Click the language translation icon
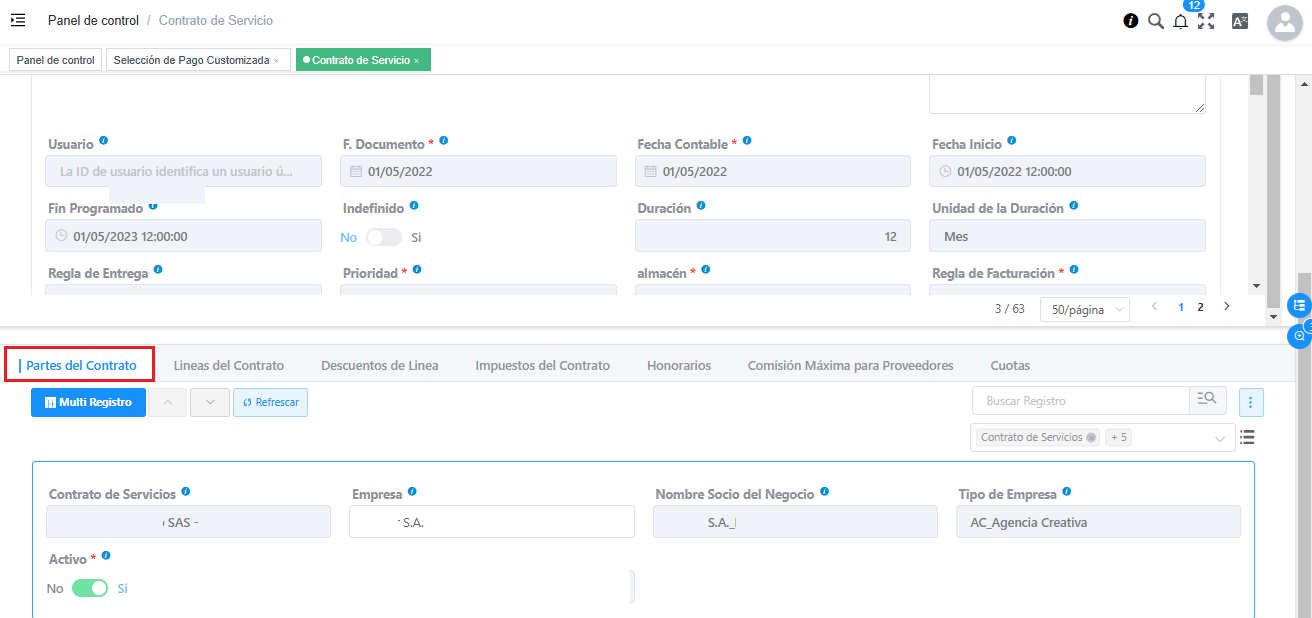This screenshot has width=1312, height=618. click(x=1240, y=21)
